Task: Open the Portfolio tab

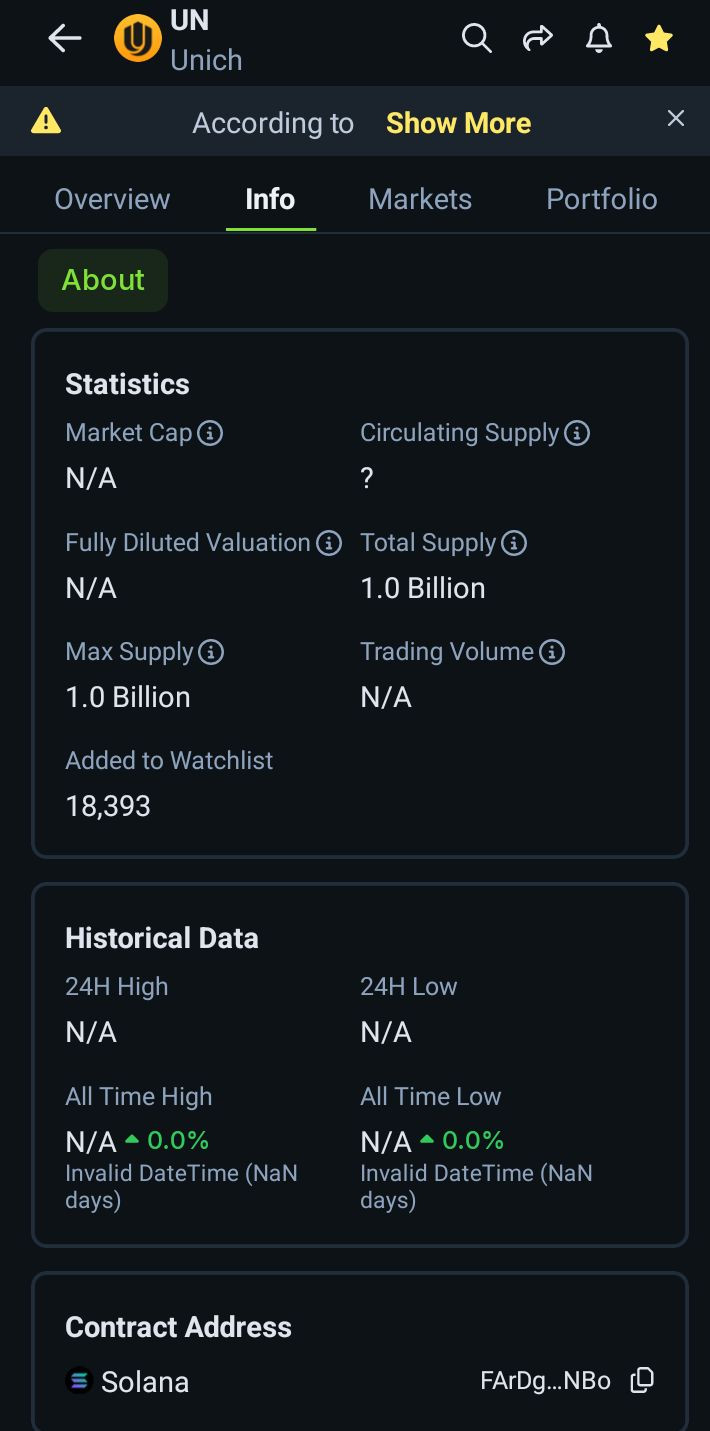Action: tap(601, 199)
